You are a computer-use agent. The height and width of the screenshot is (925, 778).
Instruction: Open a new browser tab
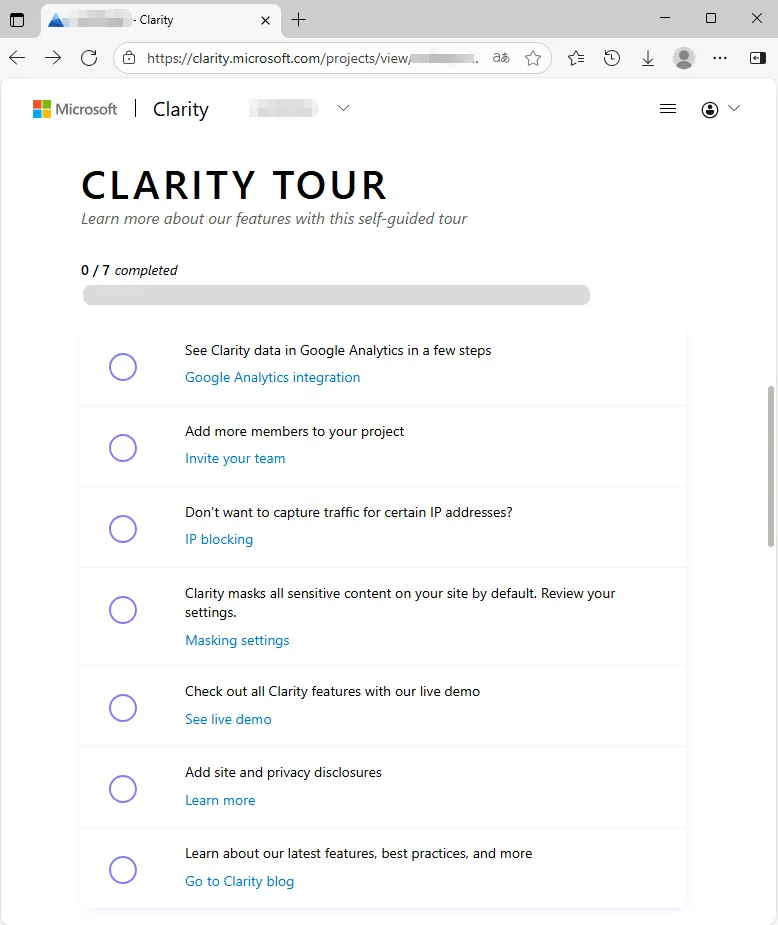(298, 20)
